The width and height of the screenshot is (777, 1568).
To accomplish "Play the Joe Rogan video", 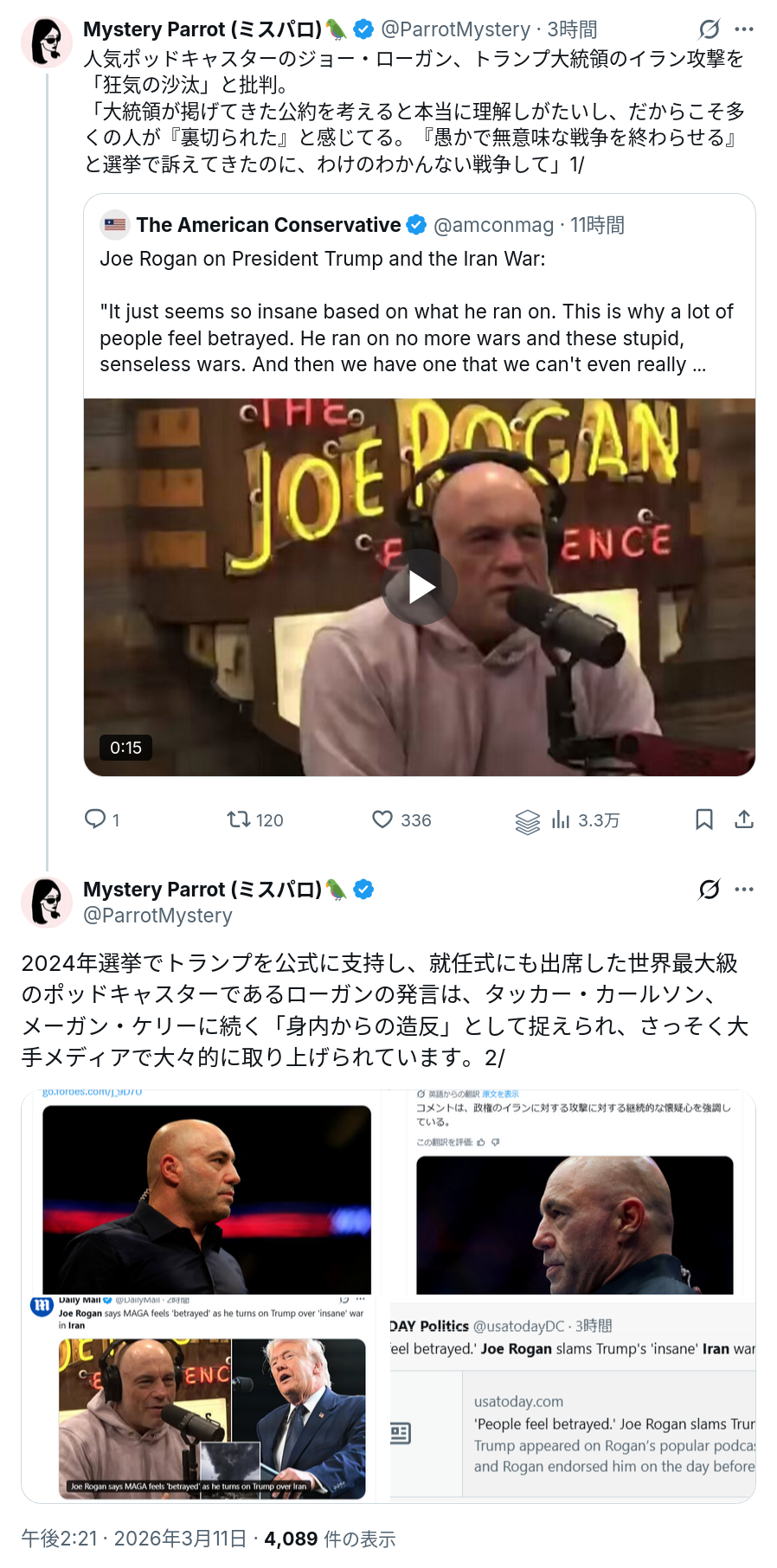I will click(x=421, y=587).
